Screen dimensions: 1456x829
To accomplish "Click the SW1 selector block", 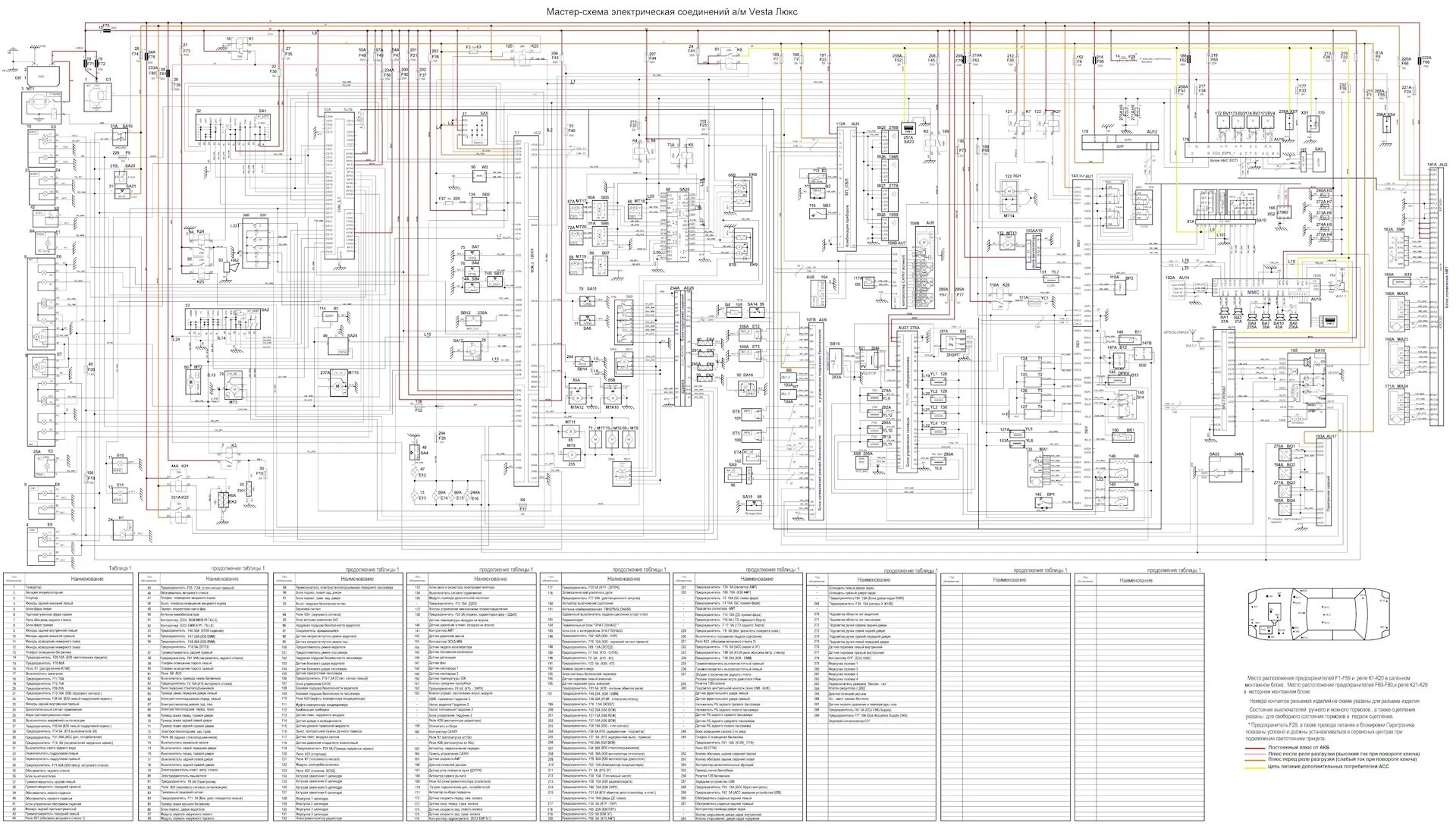I will tap(1399, 252).
